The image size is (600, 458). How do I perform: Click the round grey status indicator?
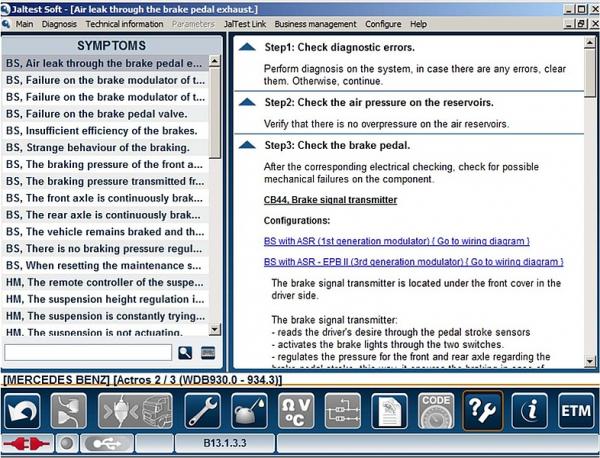[x=67, y=443]
